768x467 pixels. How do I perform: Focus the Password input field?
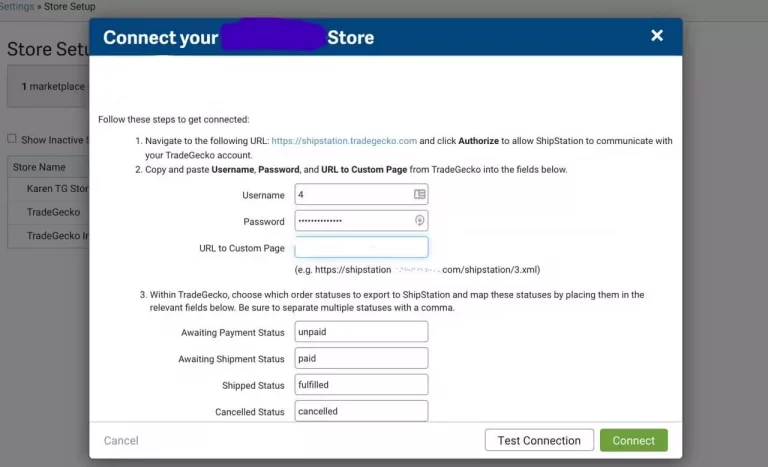click(x=361, y=221)
